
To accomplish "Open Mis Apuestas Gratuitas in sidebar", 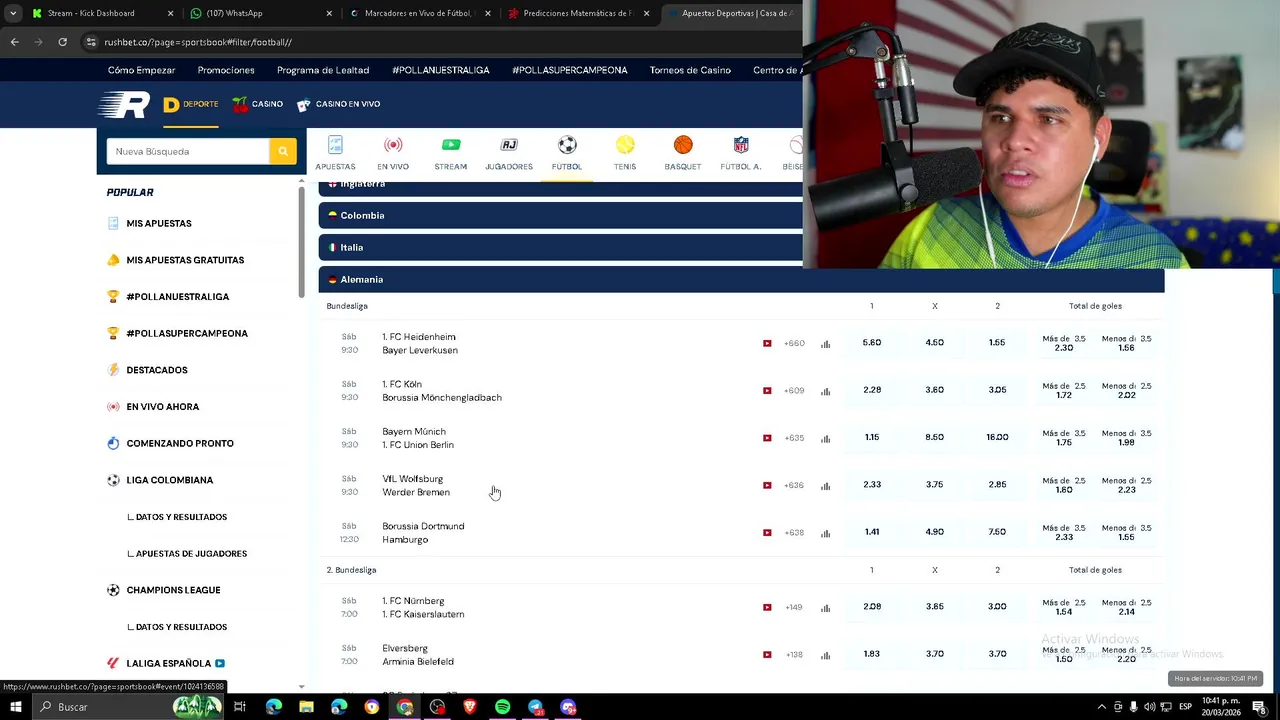I will pos(185,260).
